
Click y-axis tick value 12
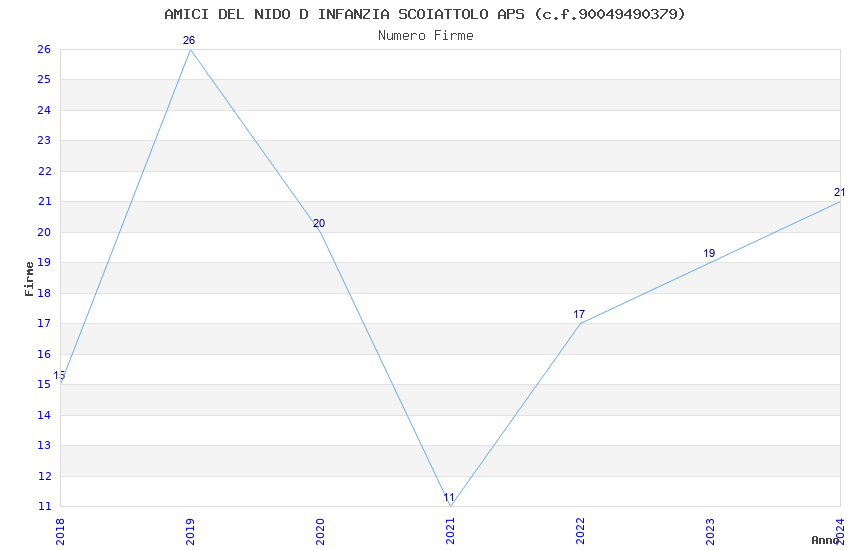click(x=44, y=476)
